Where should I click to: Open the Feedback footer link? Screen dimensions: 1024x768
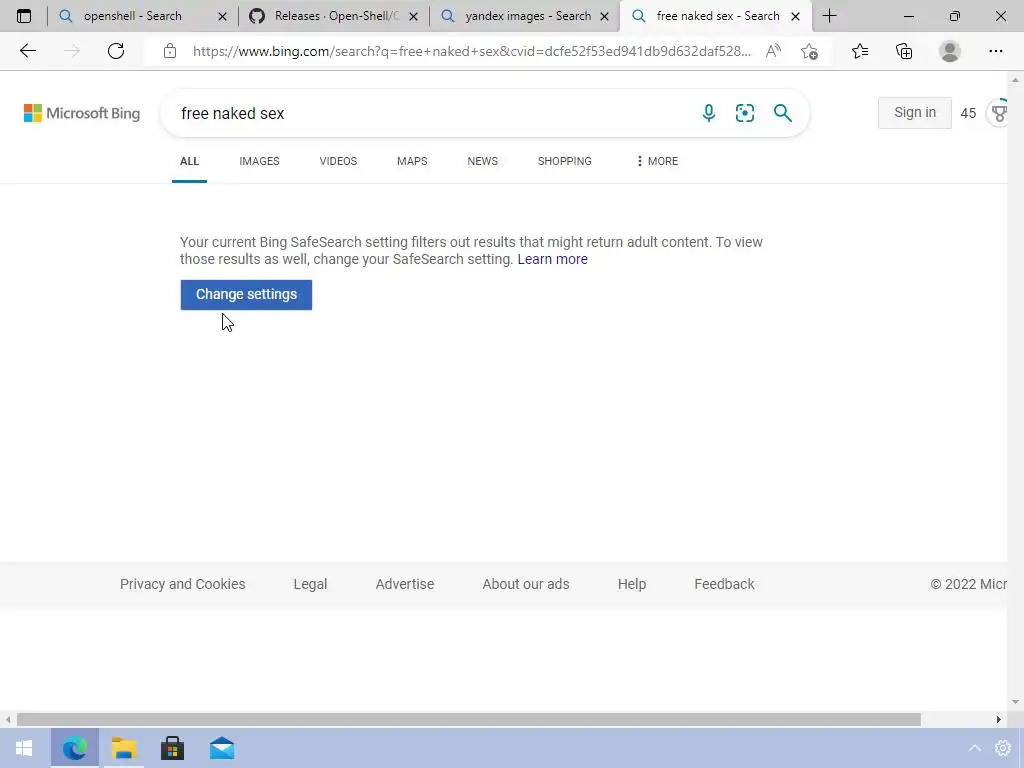(724, 584)
